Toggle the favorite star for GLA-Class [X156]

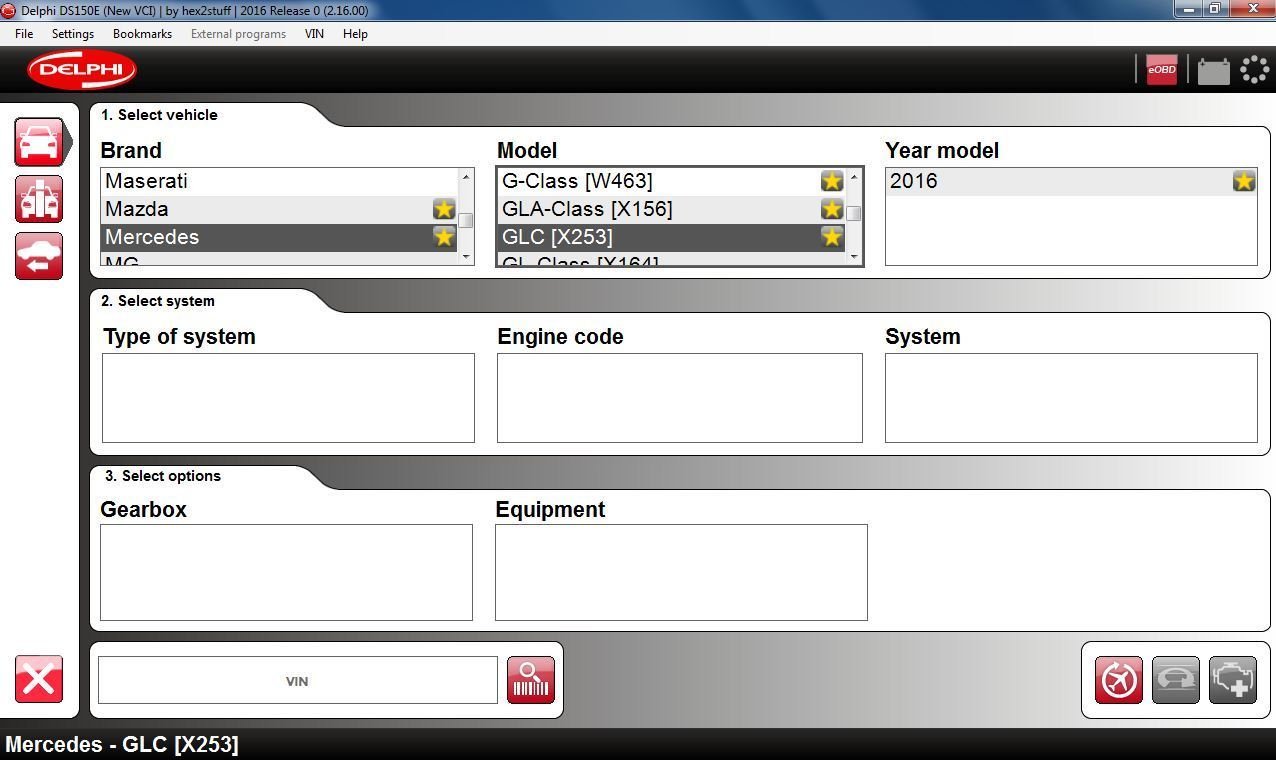point(831,209)
